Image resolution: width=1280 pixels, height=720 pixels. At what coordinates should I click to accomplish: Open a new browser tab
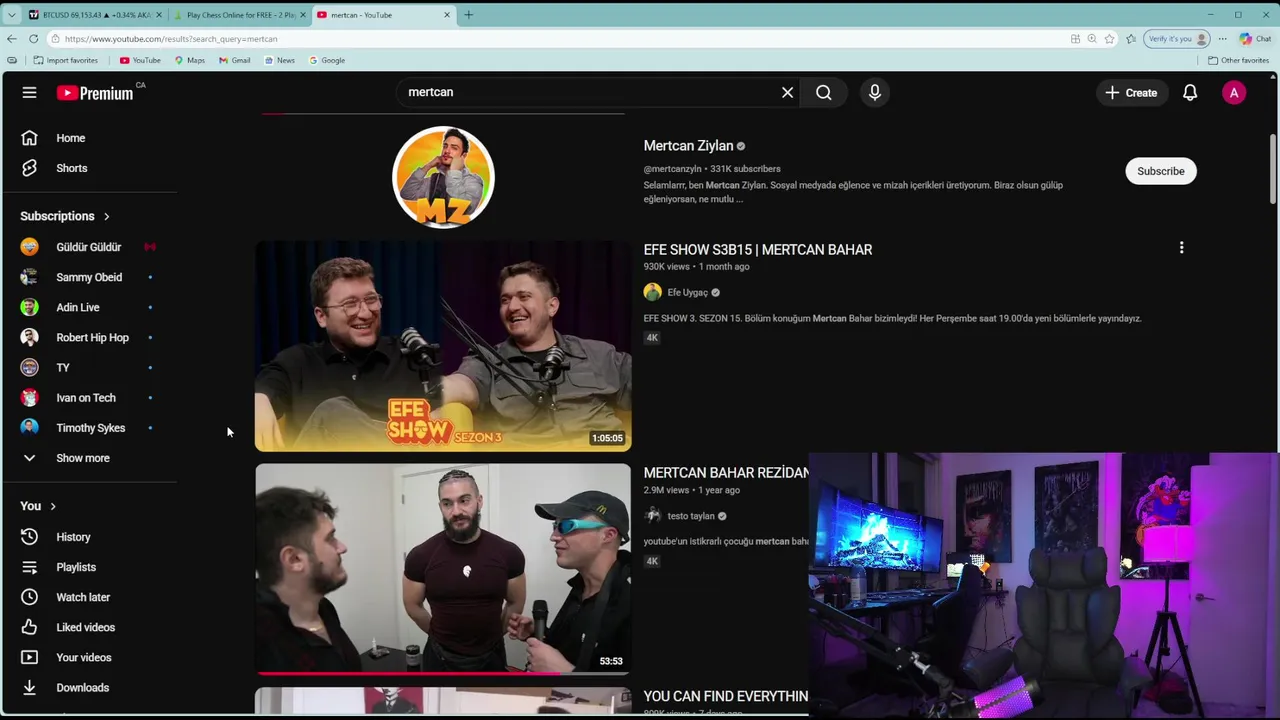pos(468,15)
